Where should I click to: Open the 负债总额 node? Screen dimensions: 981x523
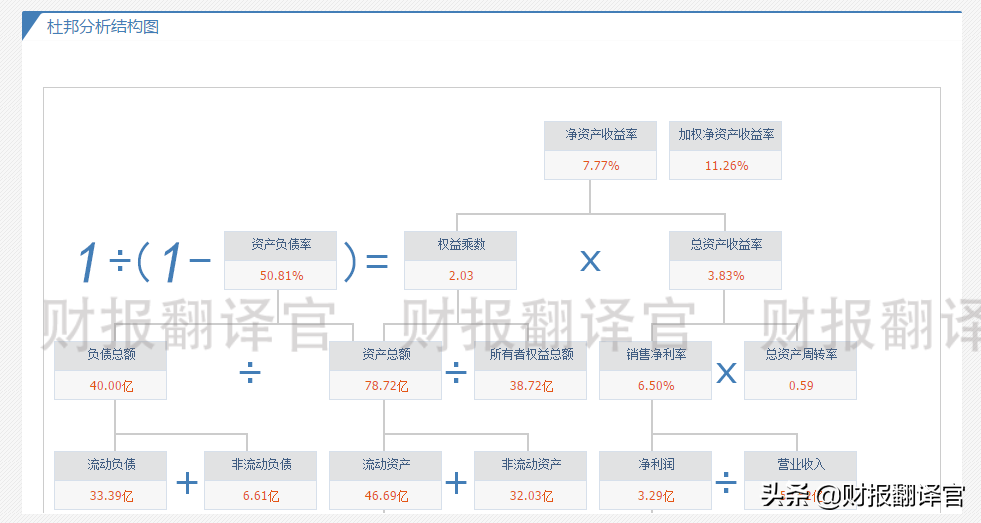110,370
